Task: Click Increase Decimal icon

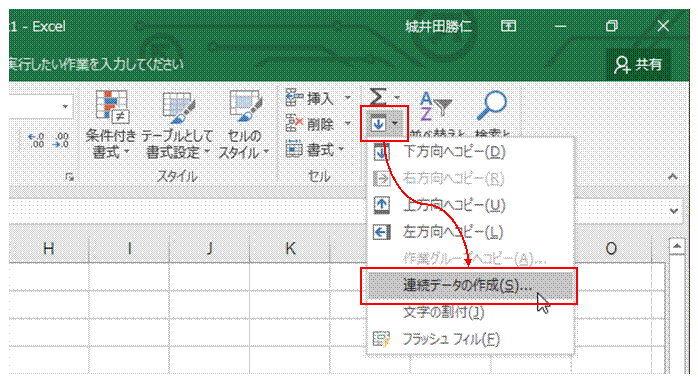Action: (36, 141)
